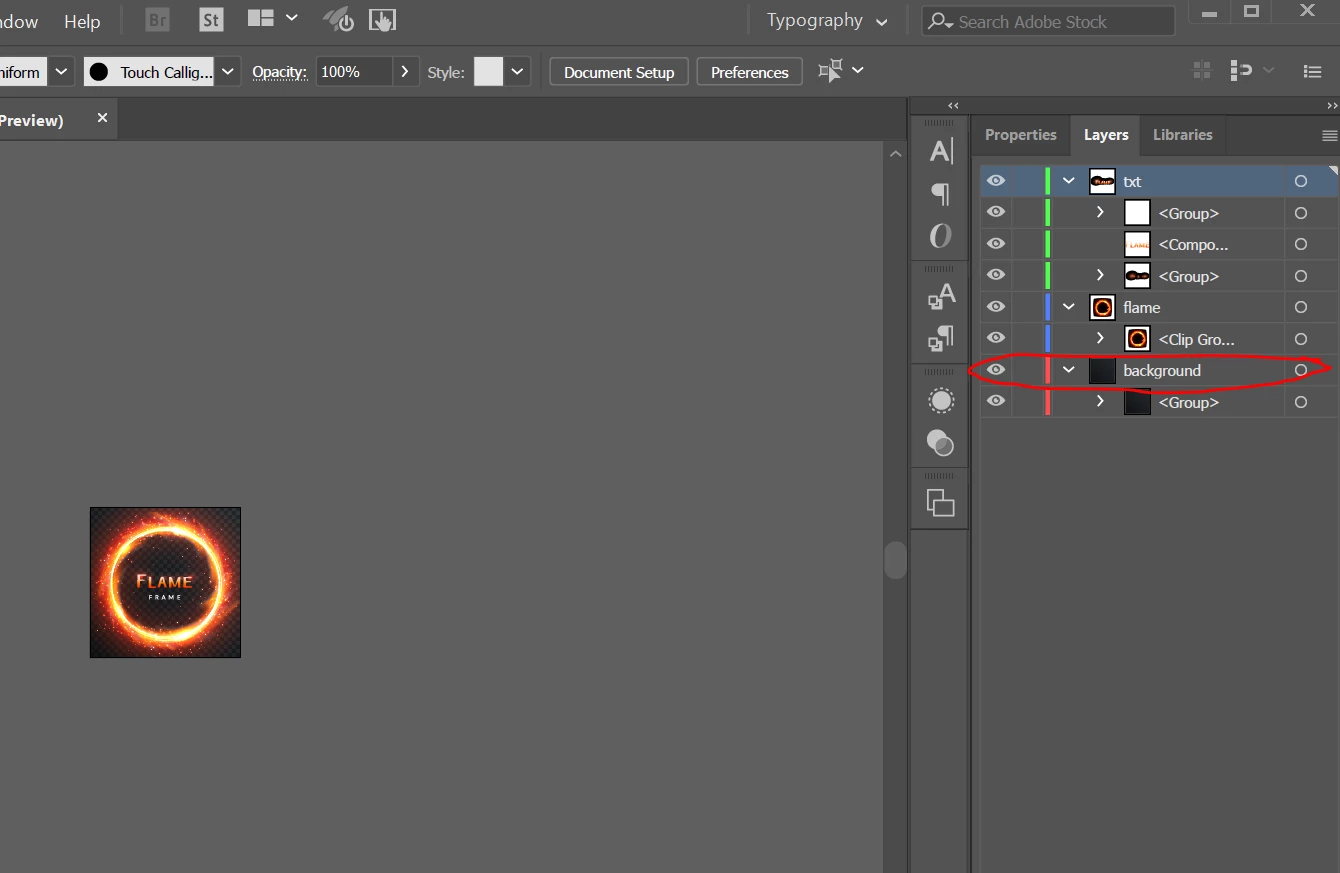The height and width of the screenshot is (873, 1340).
Task: Switch to the Libraries tab
Action: (x=1182, y=135)
